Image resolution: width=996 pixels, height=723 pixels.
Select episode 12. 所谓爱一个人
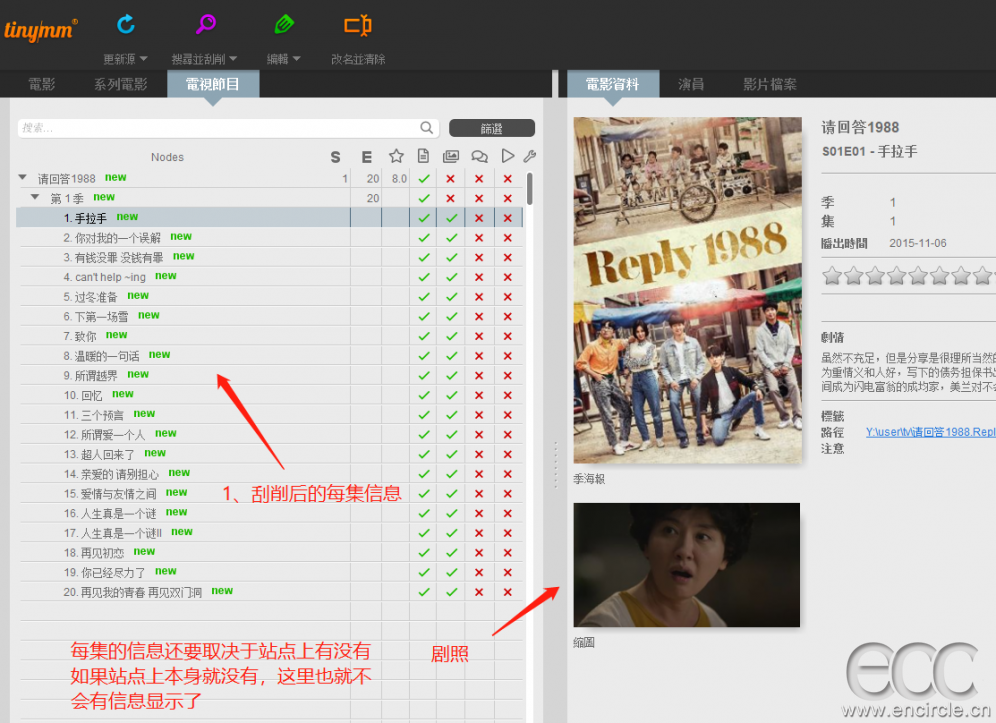[x=104, y=435]
